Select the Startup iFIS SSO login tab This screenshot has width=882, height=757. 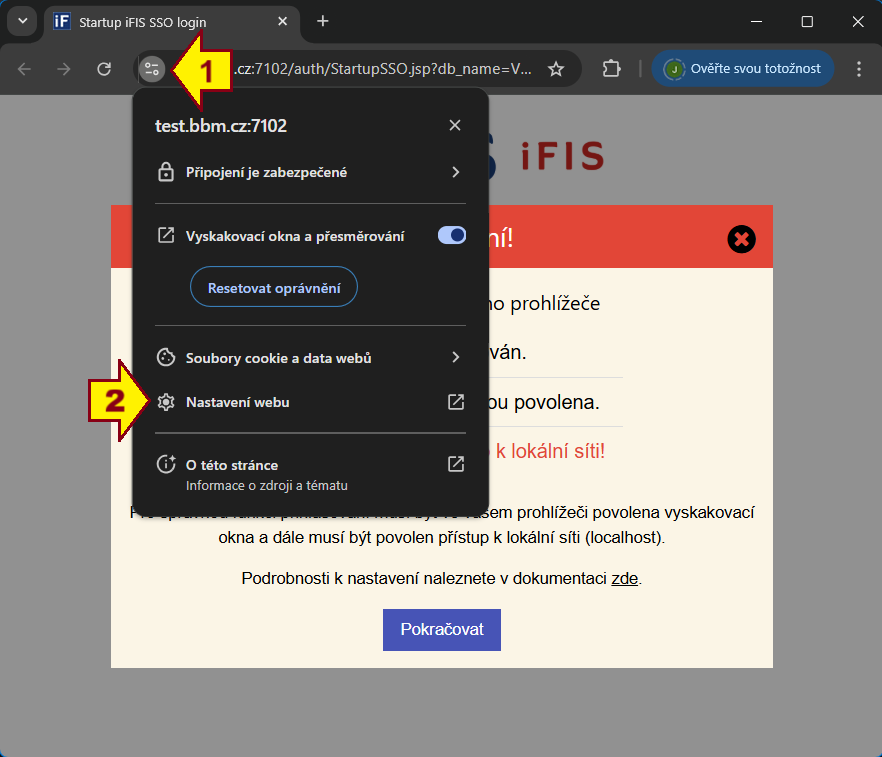[x=172, y=22]
